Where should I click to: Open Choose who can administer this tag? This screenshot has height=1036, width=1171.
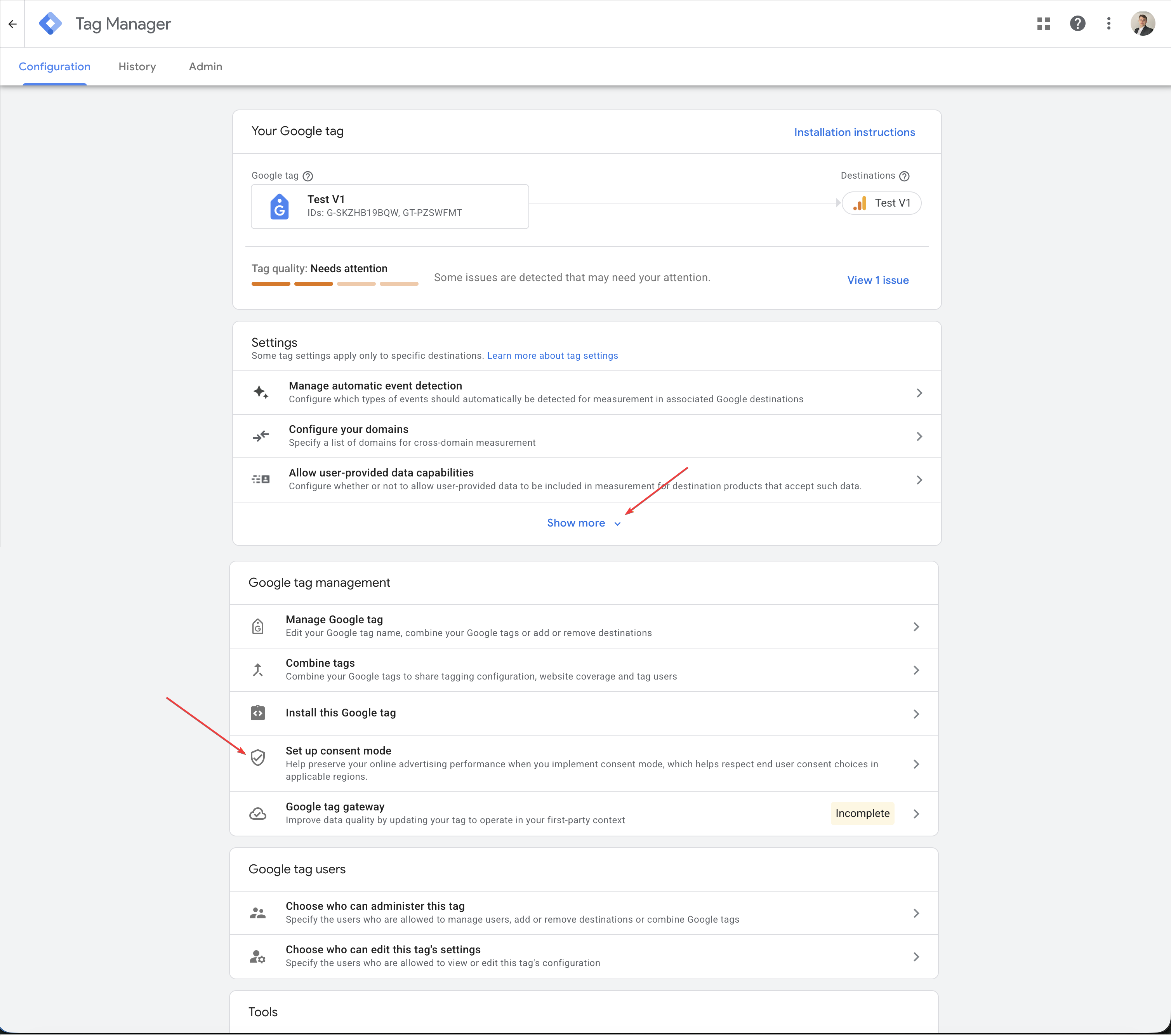(375, 906)
